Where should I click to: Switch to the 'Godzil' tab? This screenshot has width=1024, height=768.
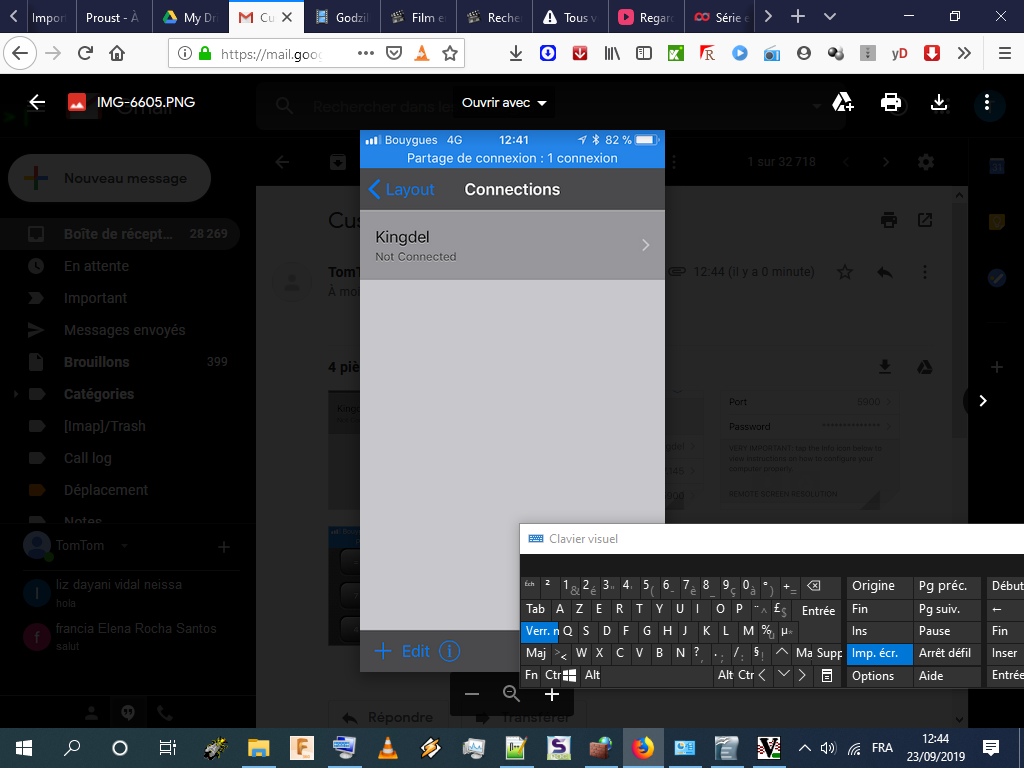342,17
